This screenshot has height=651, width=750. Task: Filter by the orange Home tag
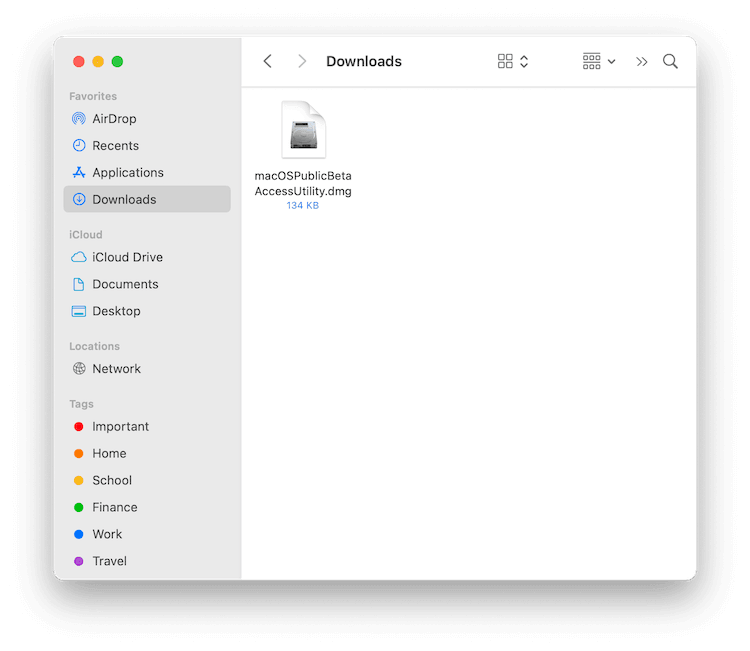tap(109, 454)
